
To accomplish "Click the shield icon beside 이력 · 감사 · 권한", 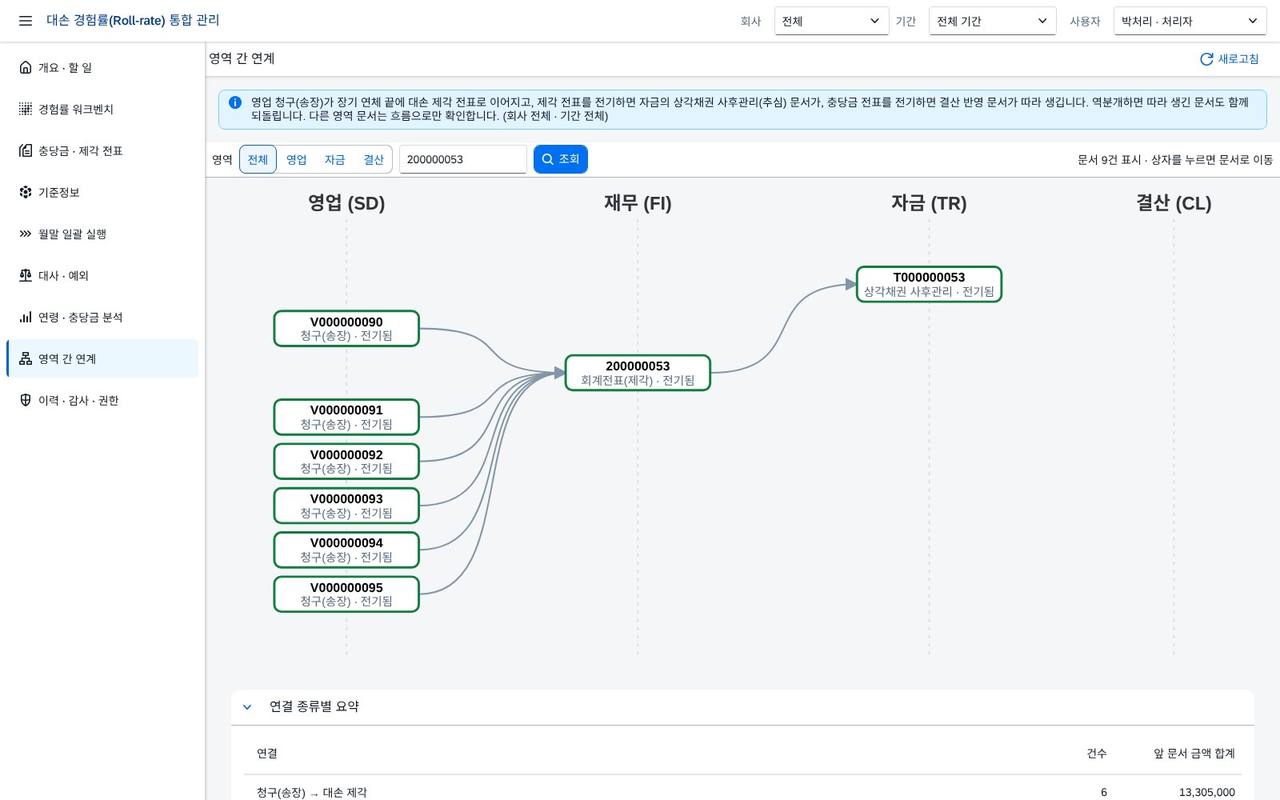I will point(25,400).
